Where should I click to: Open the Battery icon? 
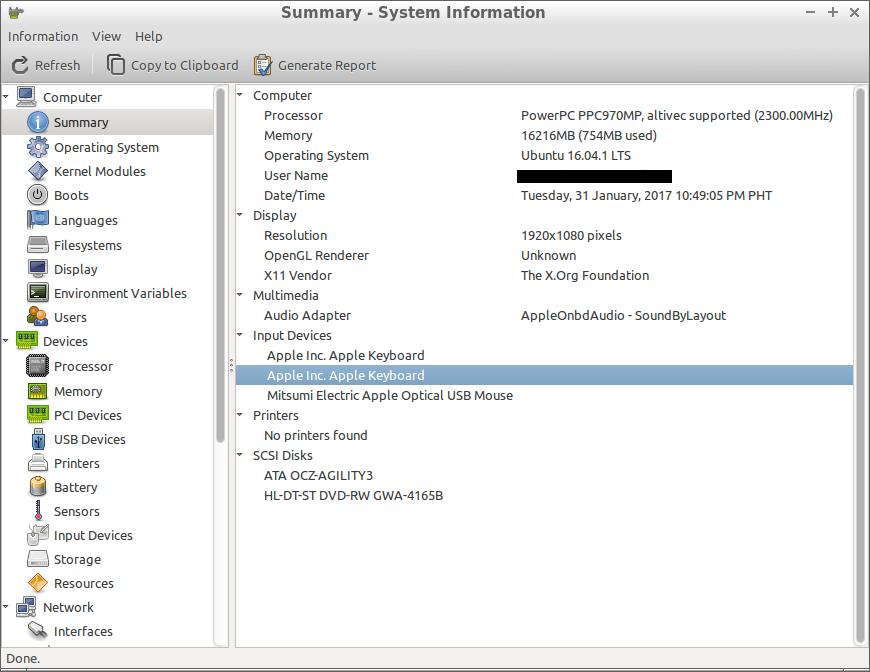[38, 487]
